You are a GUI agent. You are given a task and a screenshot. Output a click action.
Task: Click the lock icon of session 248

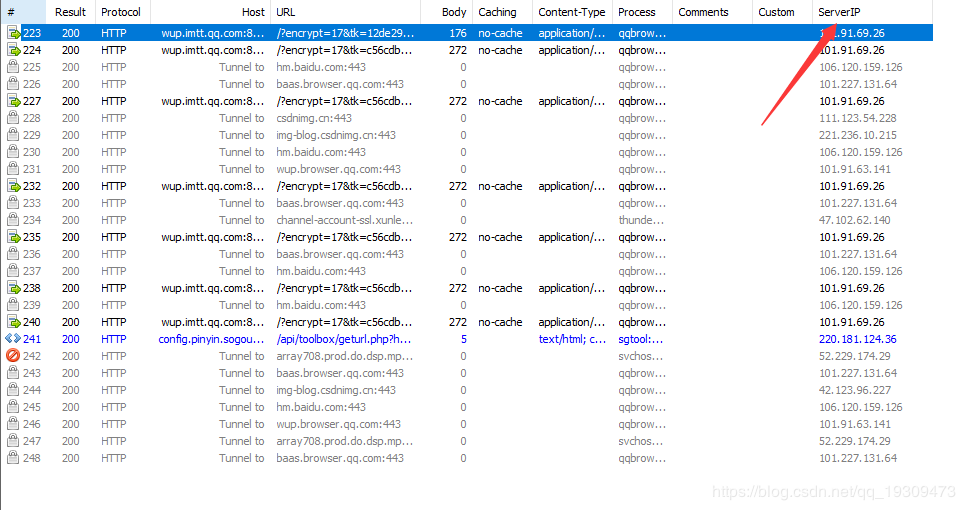click(x=13, y=458)
